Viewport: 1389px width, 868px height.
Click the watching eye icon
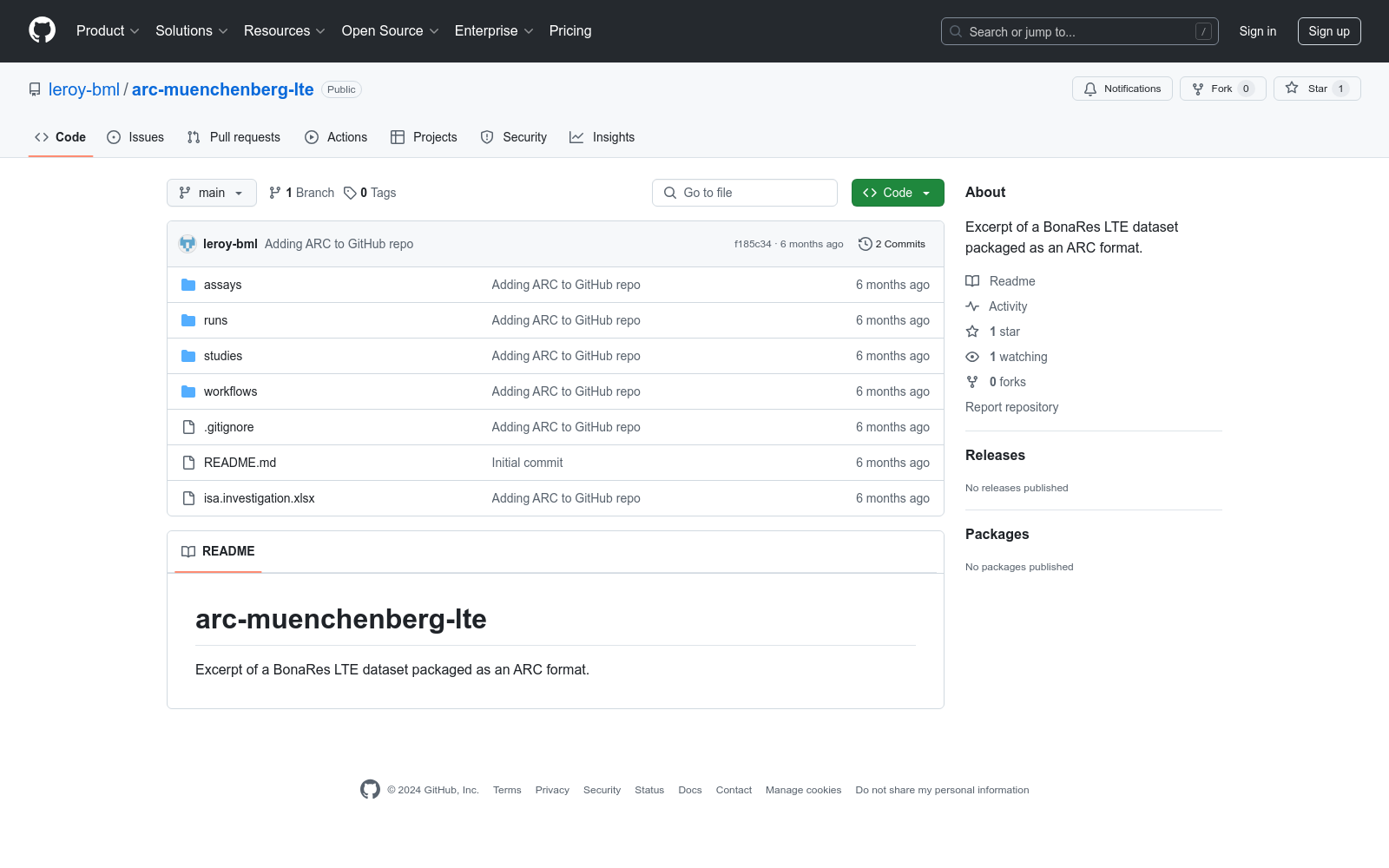pos(972,357)
